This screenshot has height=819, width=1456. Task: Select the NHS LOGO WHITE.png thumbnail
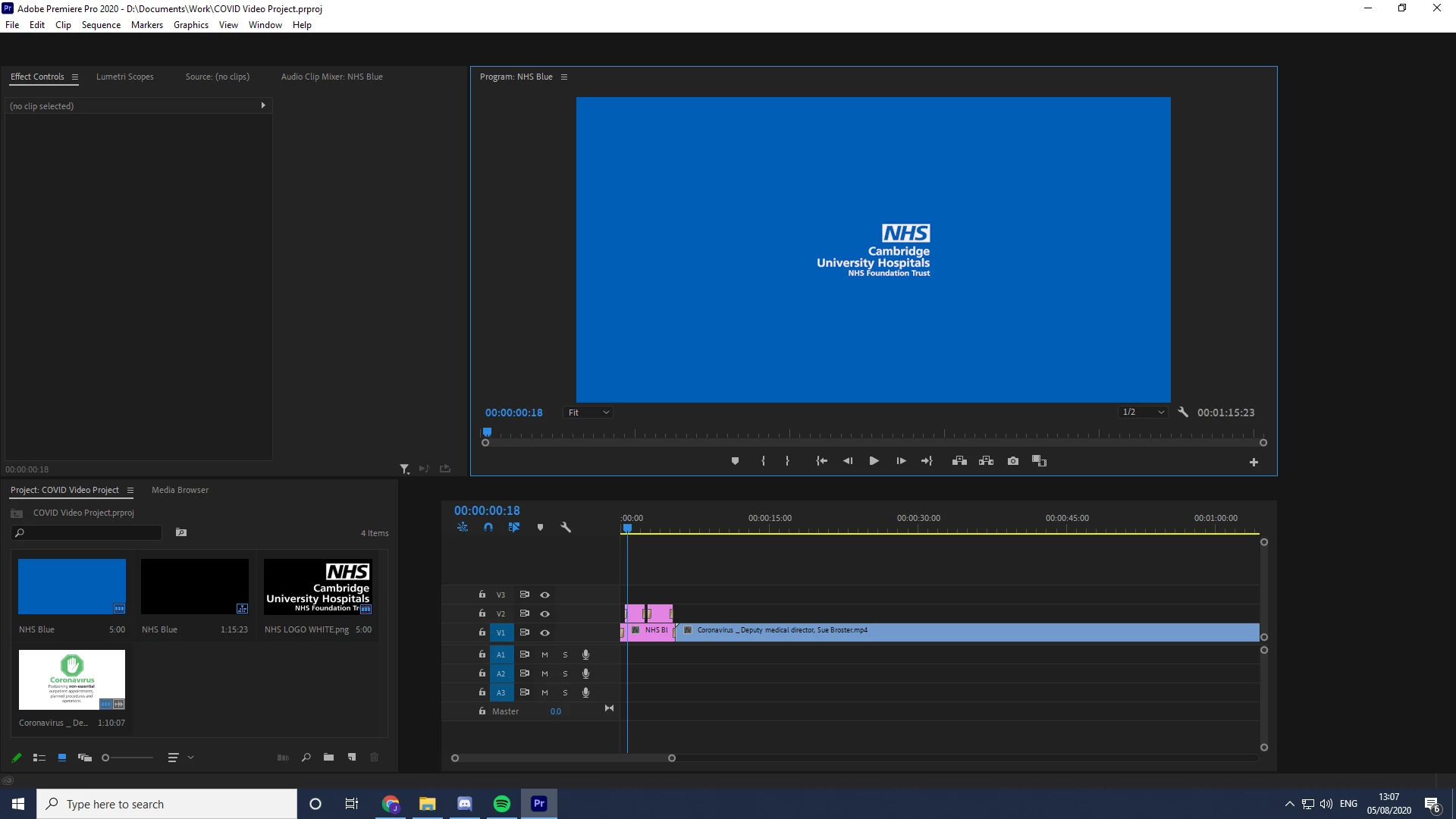(x=318, y=586)
